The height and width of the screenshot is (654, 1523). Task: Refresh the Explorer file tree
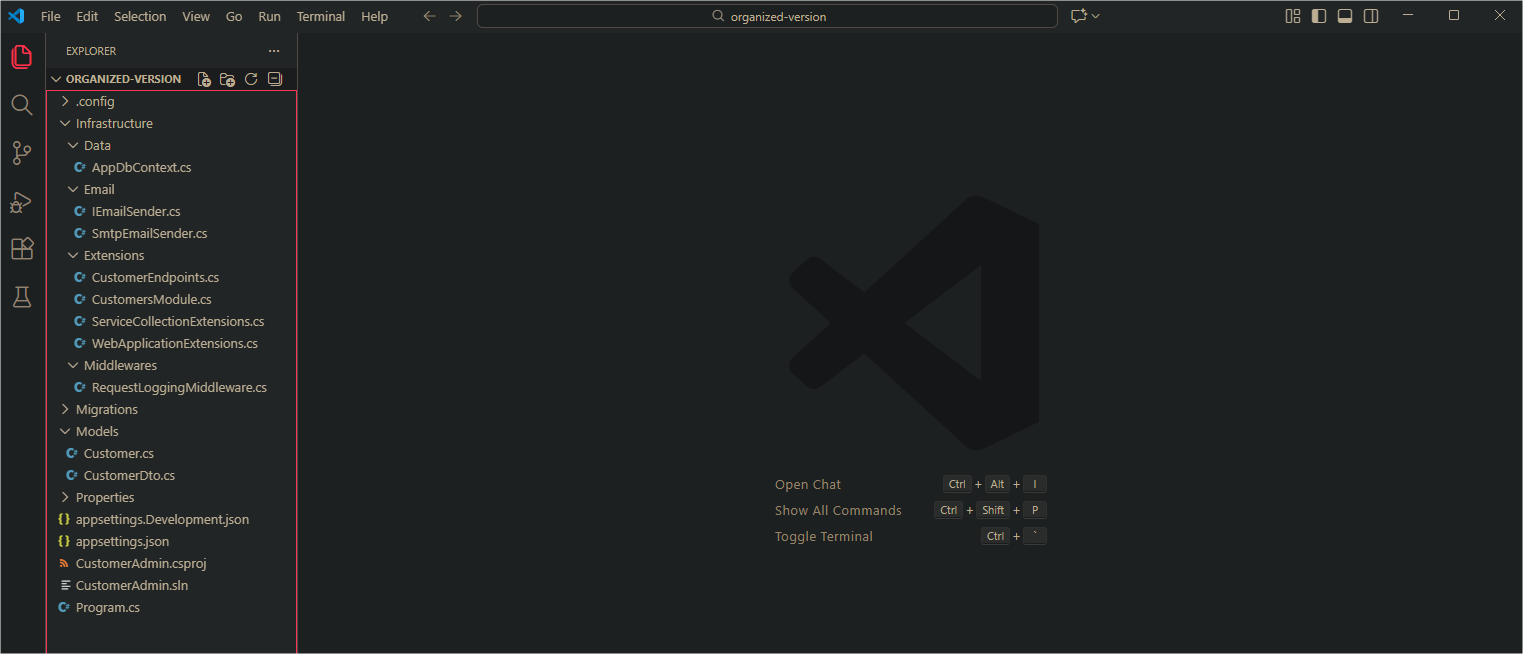(251, 79)
